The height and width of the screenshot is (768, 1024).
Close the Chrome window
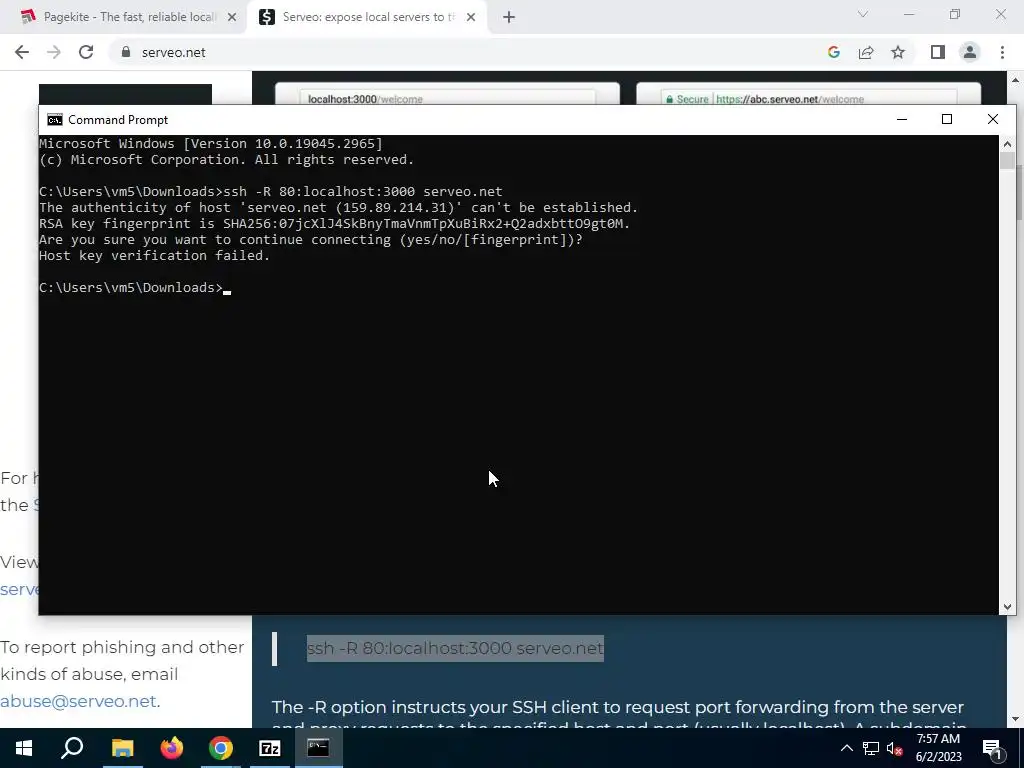(x=1000, y=14)
